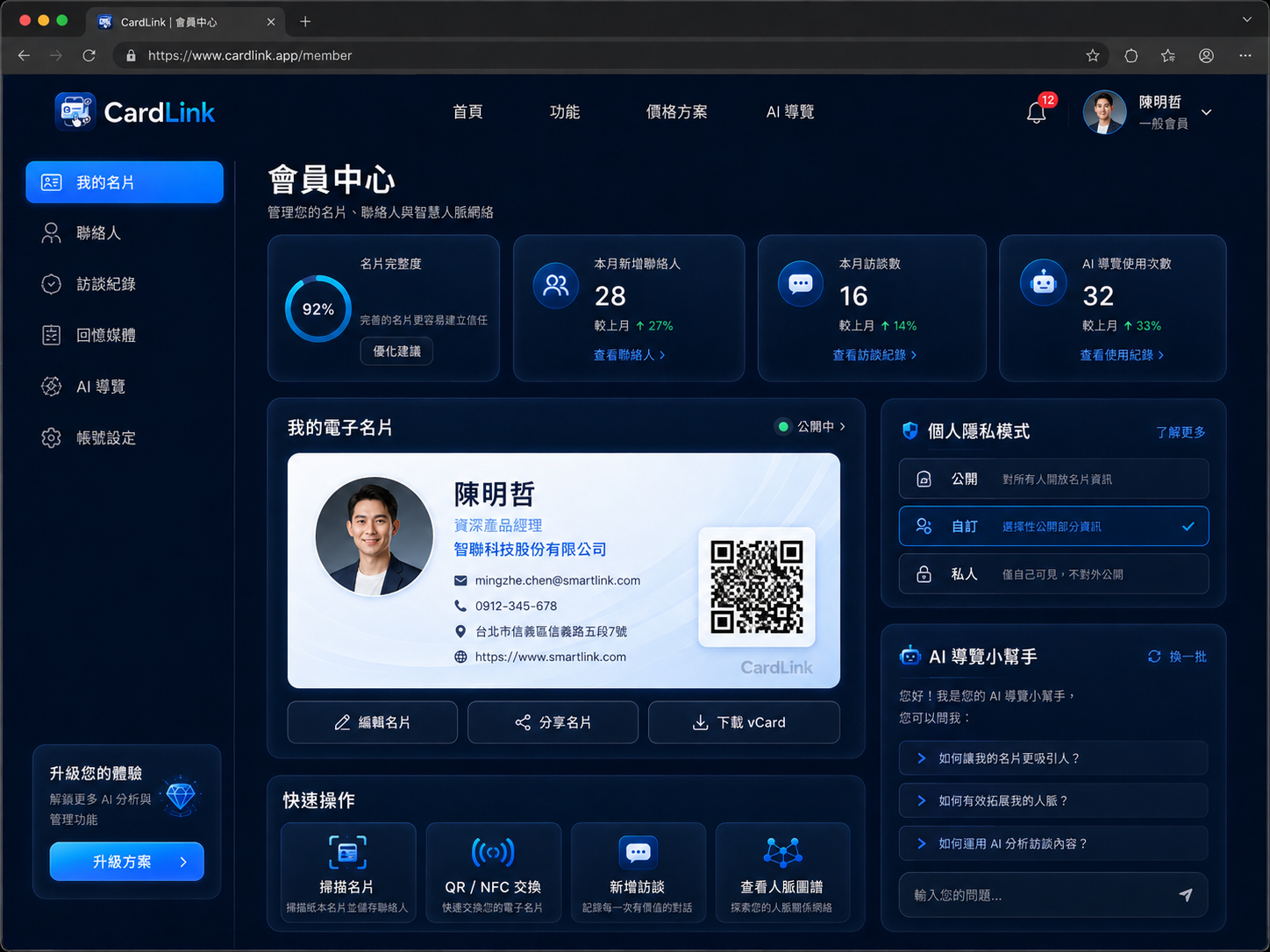This screenshot has height=952, width=1270.
Task: Select the 自訂 privacy mode
Action: tap(1053, 526)
